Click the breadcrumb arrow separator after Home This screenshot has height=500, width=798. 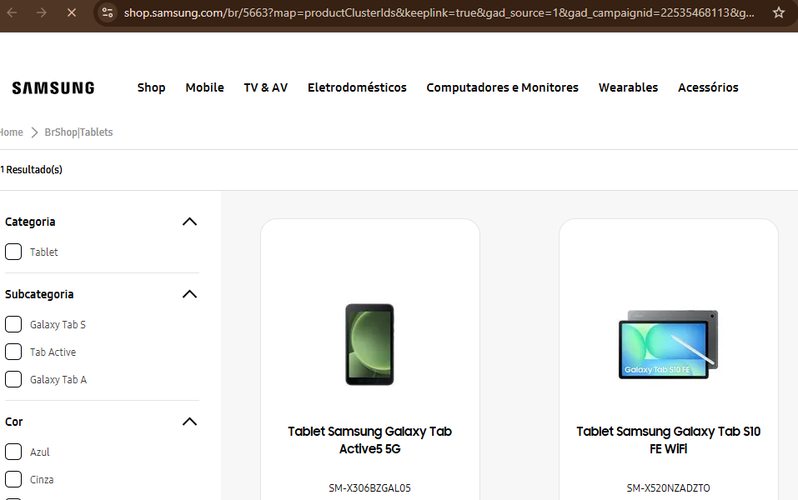coord(34,132)
